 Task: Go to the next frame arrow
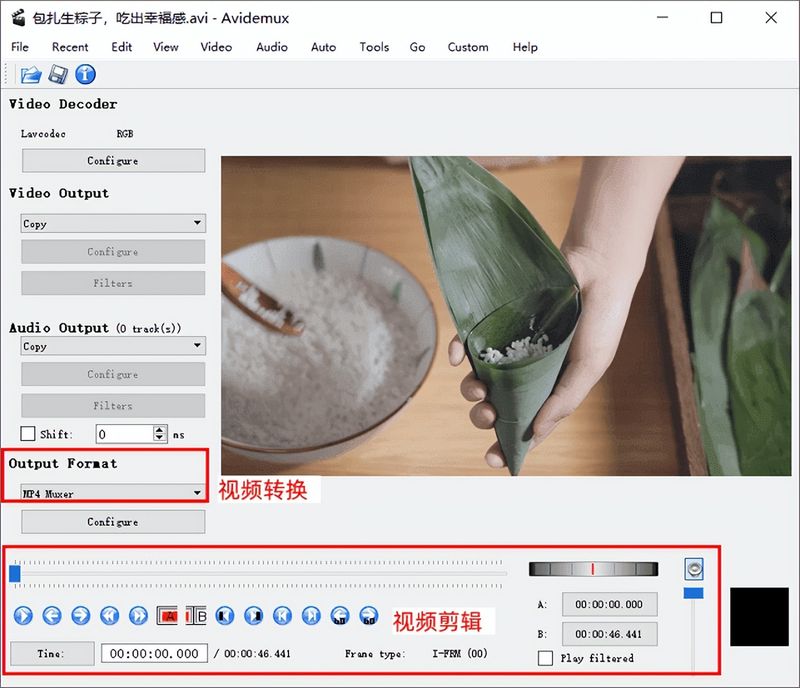click(x=81, y=616)
